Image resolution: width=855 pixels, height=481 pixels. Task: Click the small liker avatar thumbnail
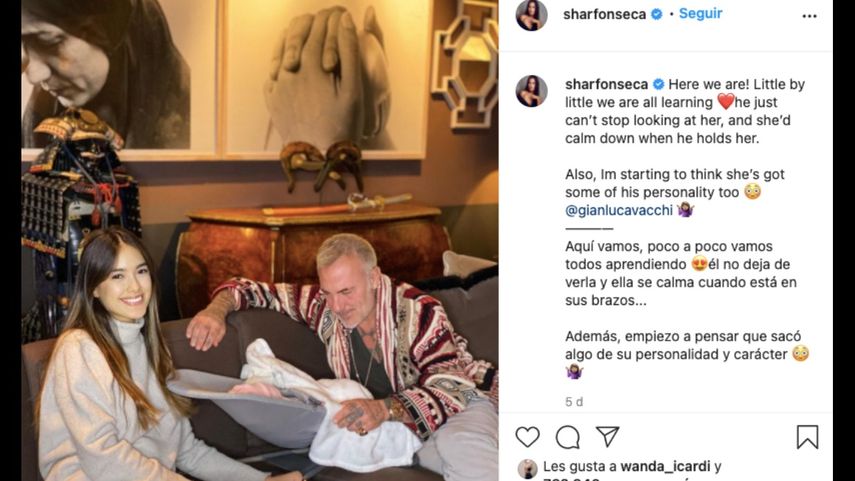click(x=527, y=468)
